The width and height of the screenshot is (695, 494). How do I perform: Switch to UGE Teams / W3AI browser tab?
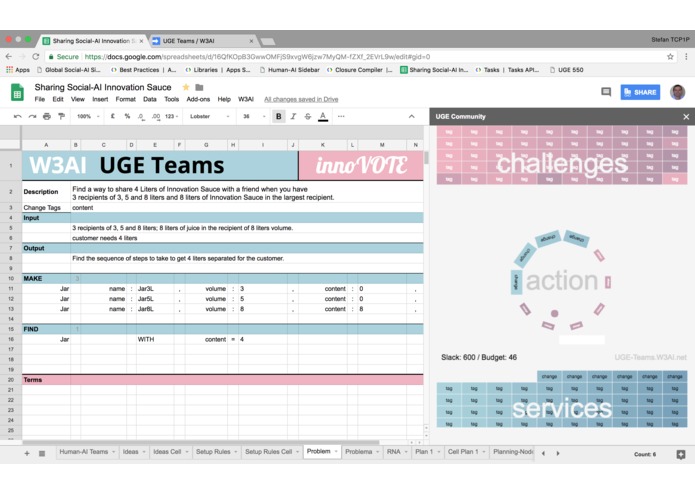pos(202,41)
